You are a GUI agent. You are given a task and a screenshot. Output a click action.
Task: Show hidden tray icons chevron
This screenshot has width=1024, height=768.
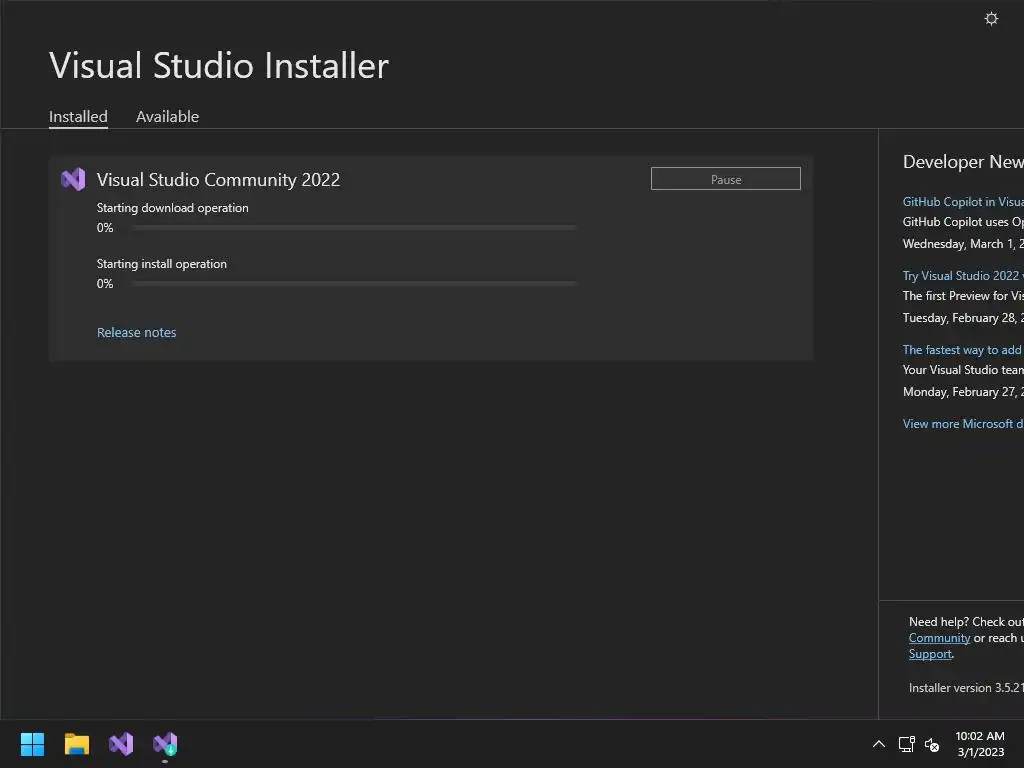click(879, 744)
